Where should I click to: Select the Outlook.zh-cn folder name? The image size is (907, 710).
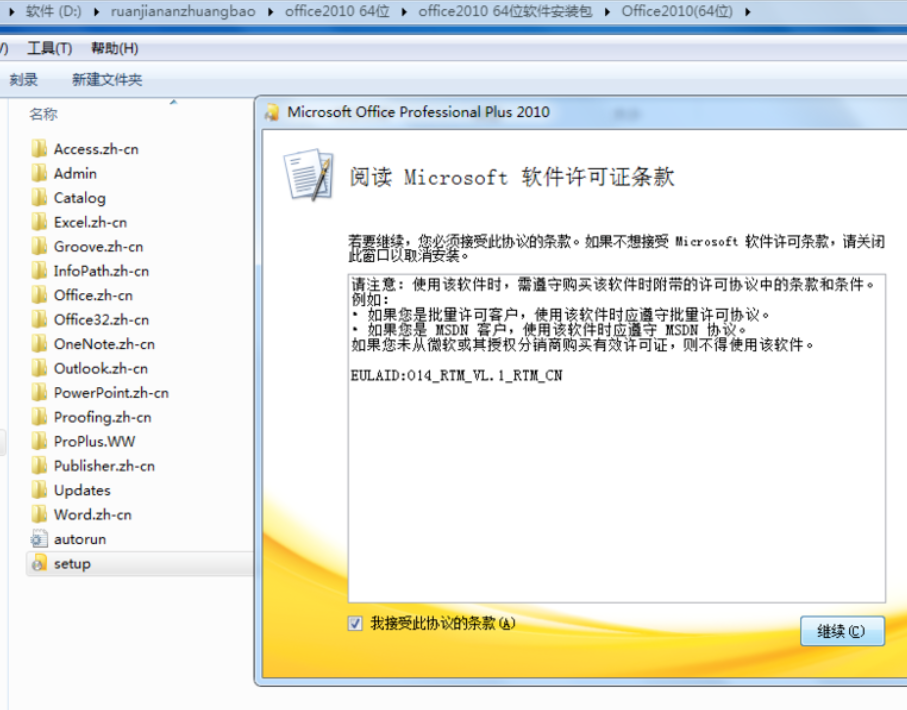point(101,369)
